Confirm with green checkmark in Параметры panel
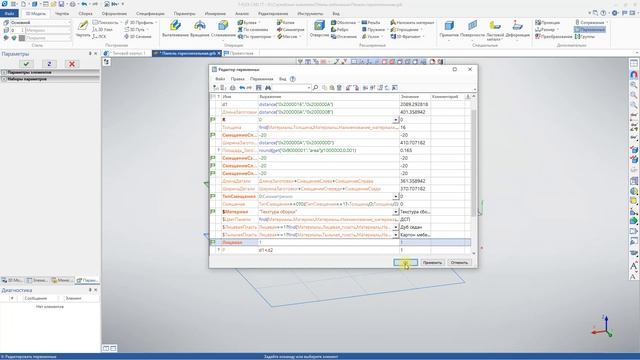 pos(27,64)
